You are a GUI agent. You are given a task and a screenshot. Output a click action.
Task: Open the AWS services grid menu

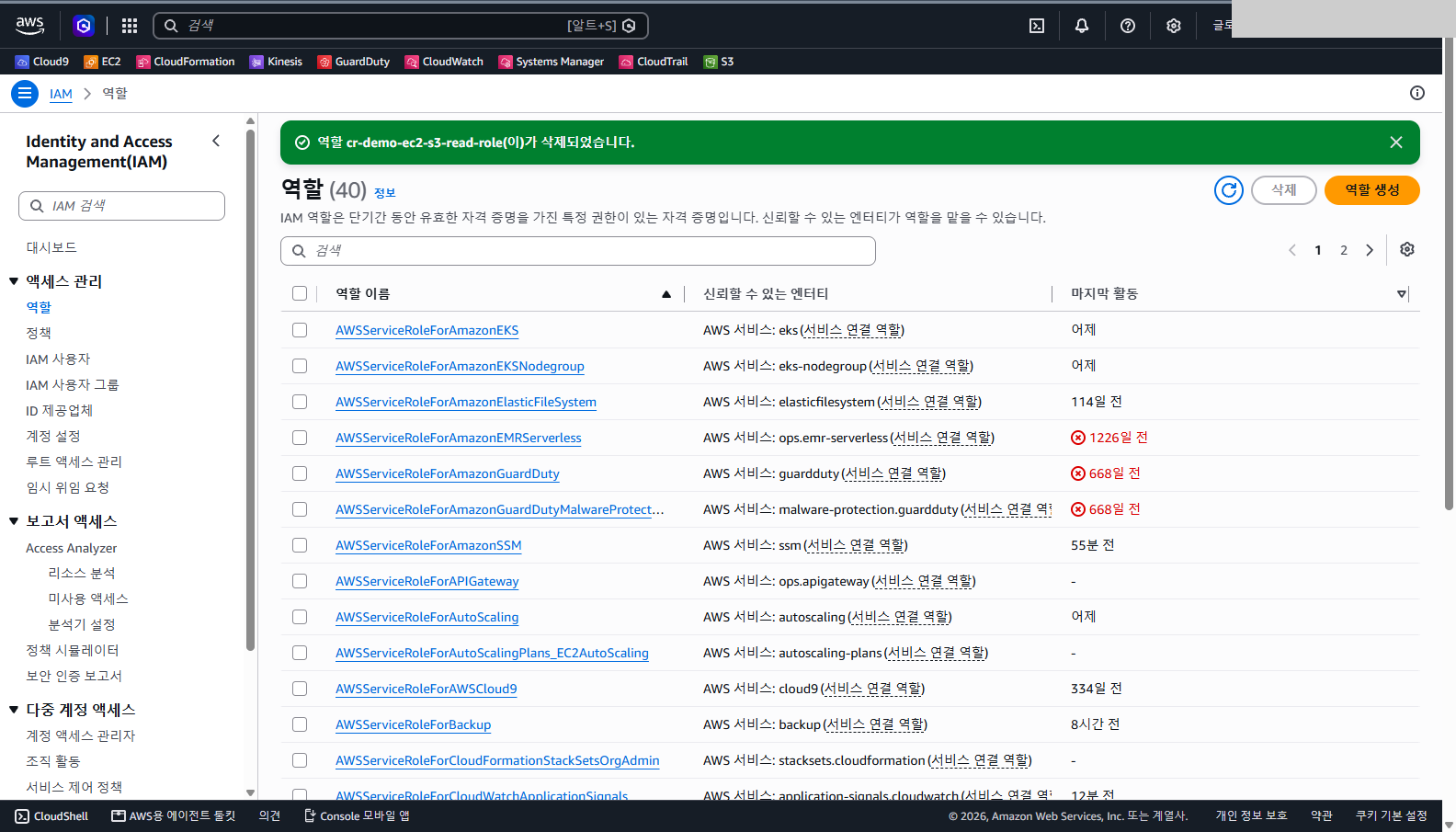[x=130, y=26]
